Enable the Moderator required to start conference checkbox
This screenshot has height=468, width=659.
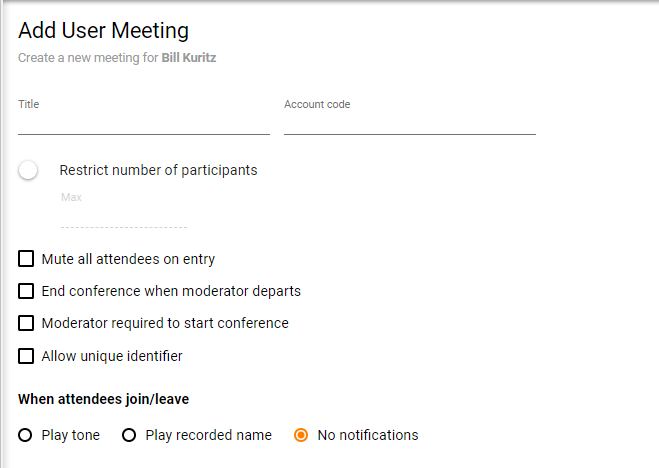point(27,324)
